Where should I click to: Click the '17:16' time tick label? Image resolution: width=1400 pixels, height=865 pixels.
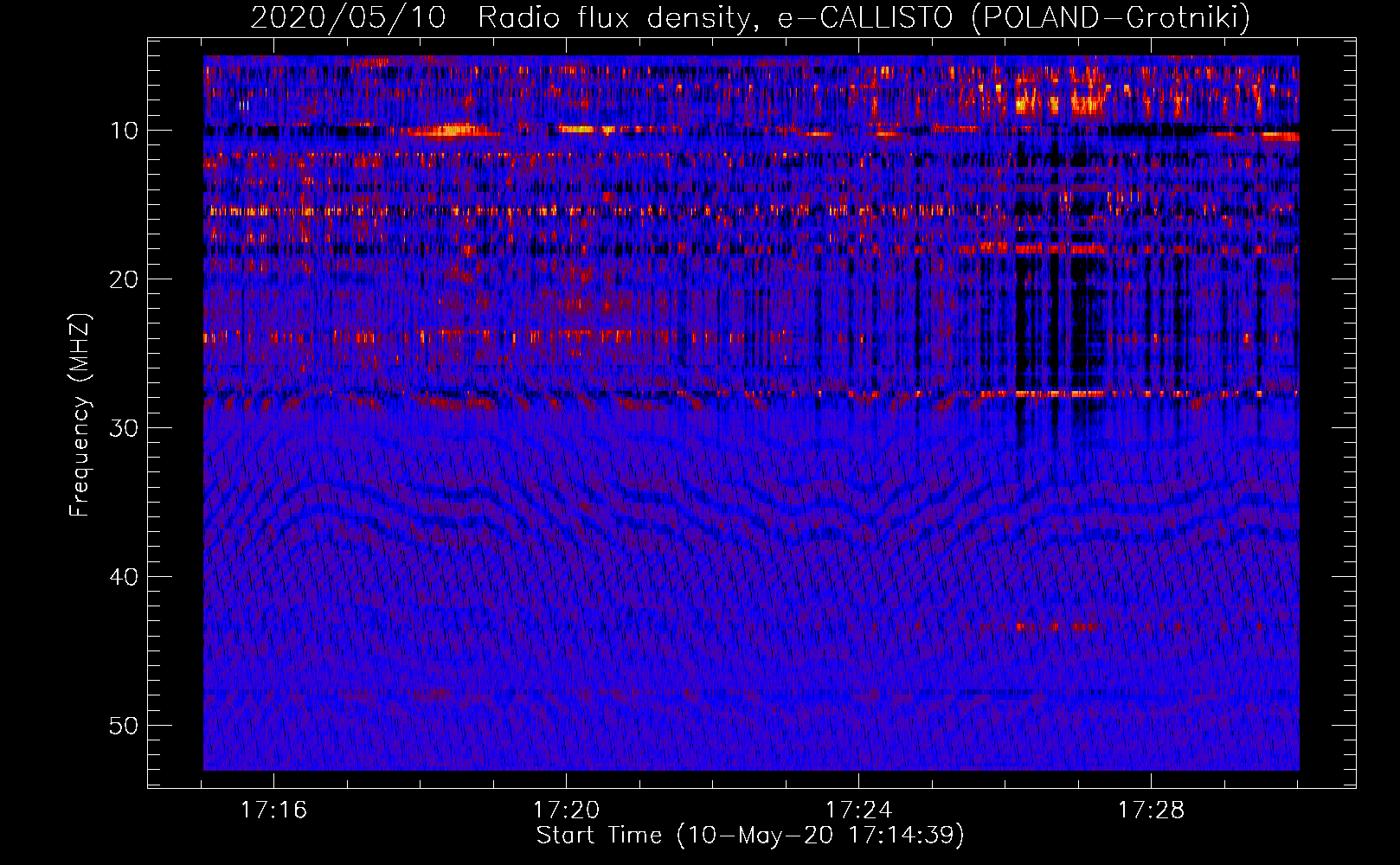[273, 811]
